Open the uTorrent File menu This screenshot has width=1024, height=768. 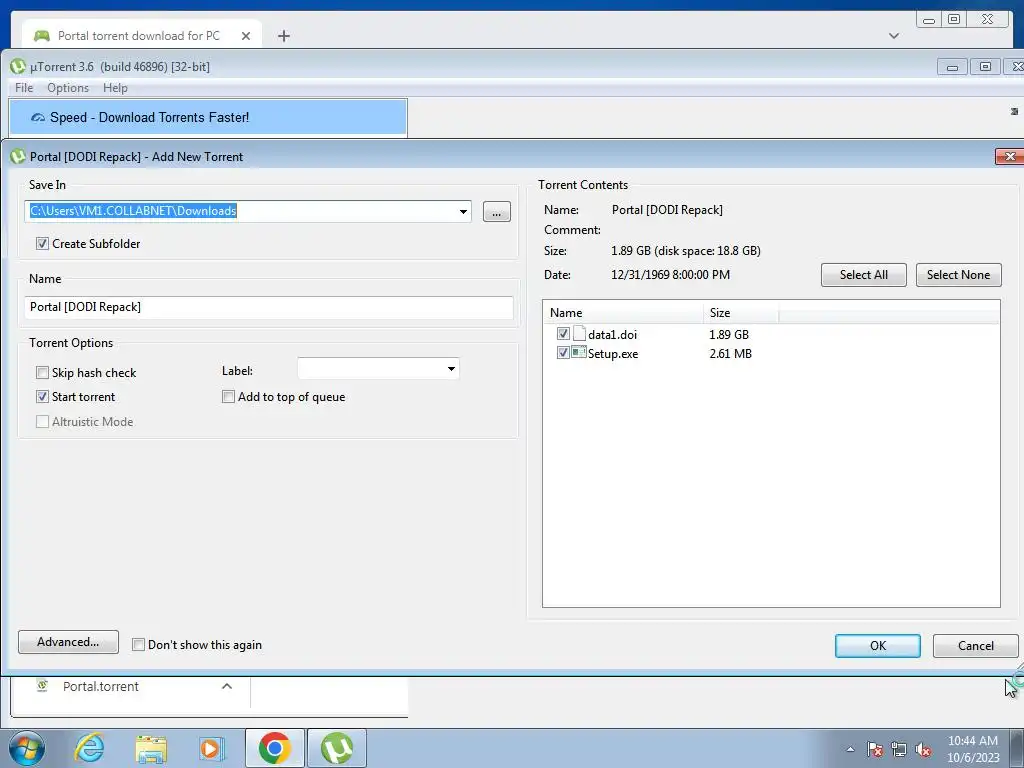coord(24,88)
